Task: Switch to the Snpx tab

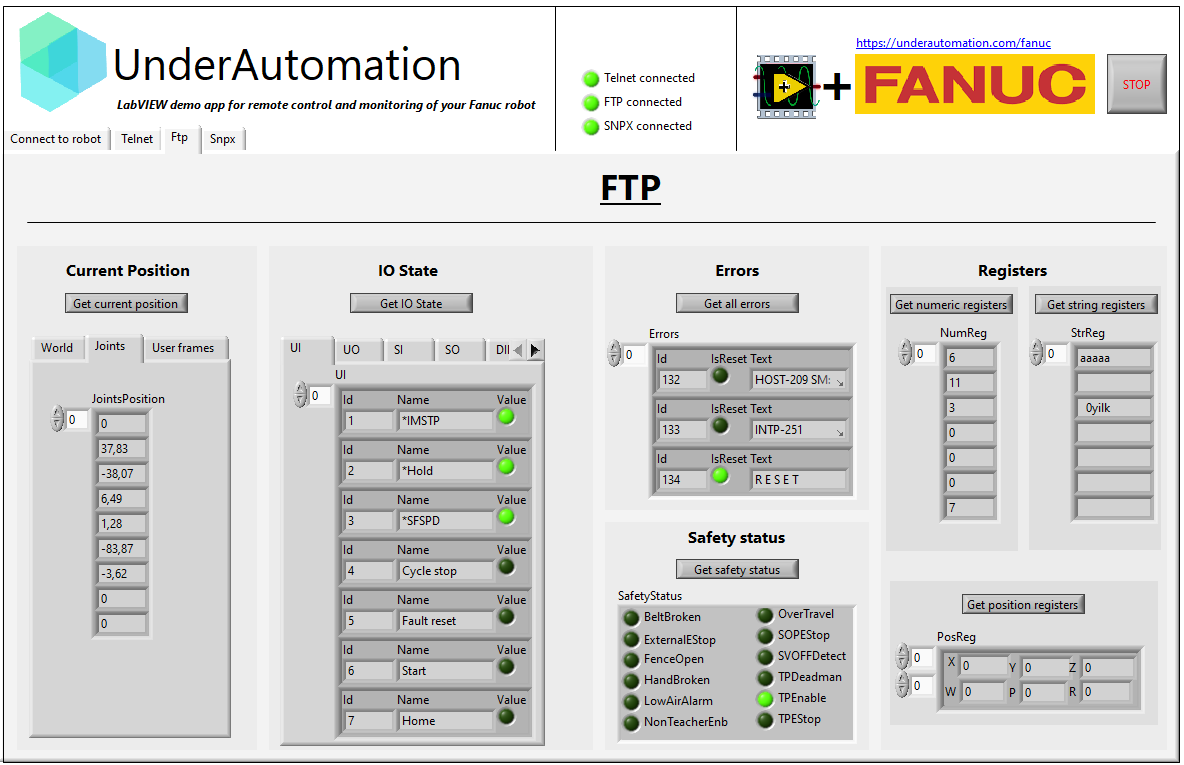Action: 223,139
